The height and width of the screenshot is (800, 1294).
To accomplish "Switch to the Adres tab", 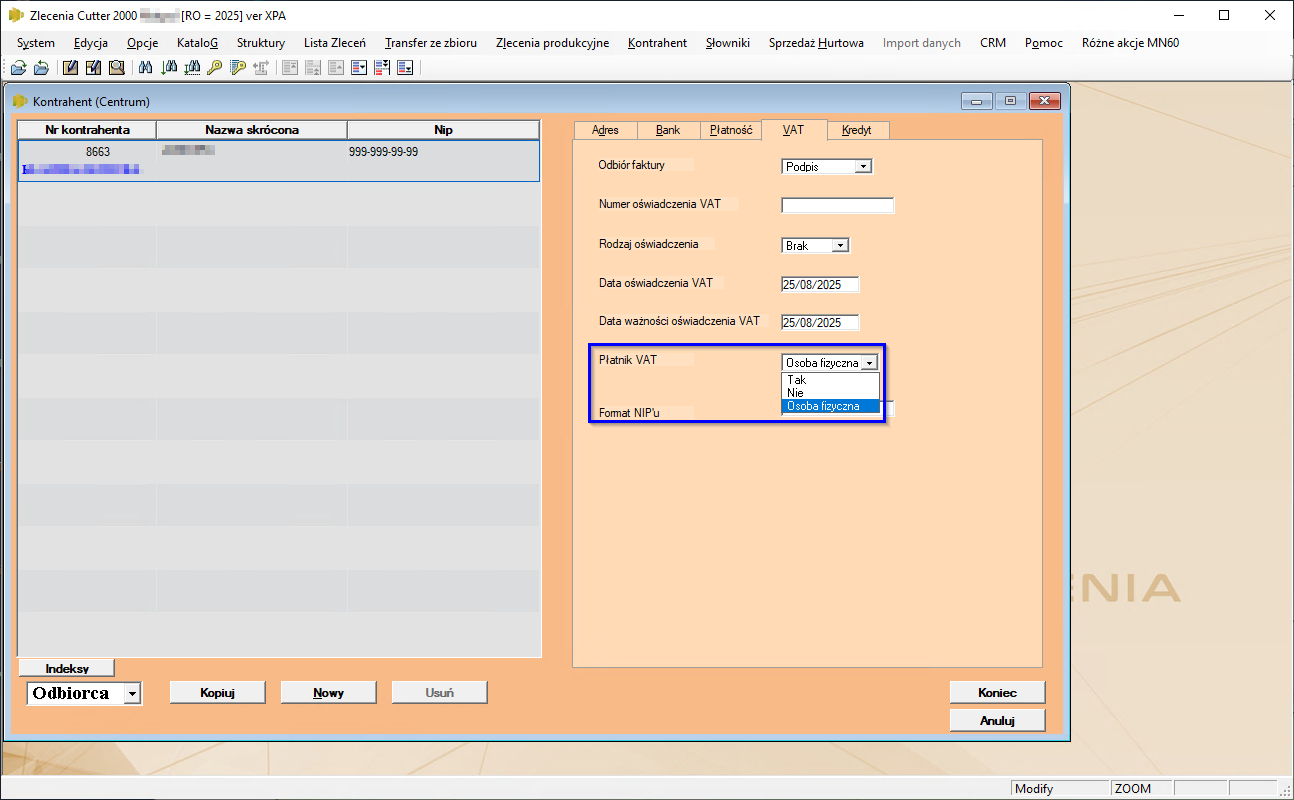I will 605,130.
